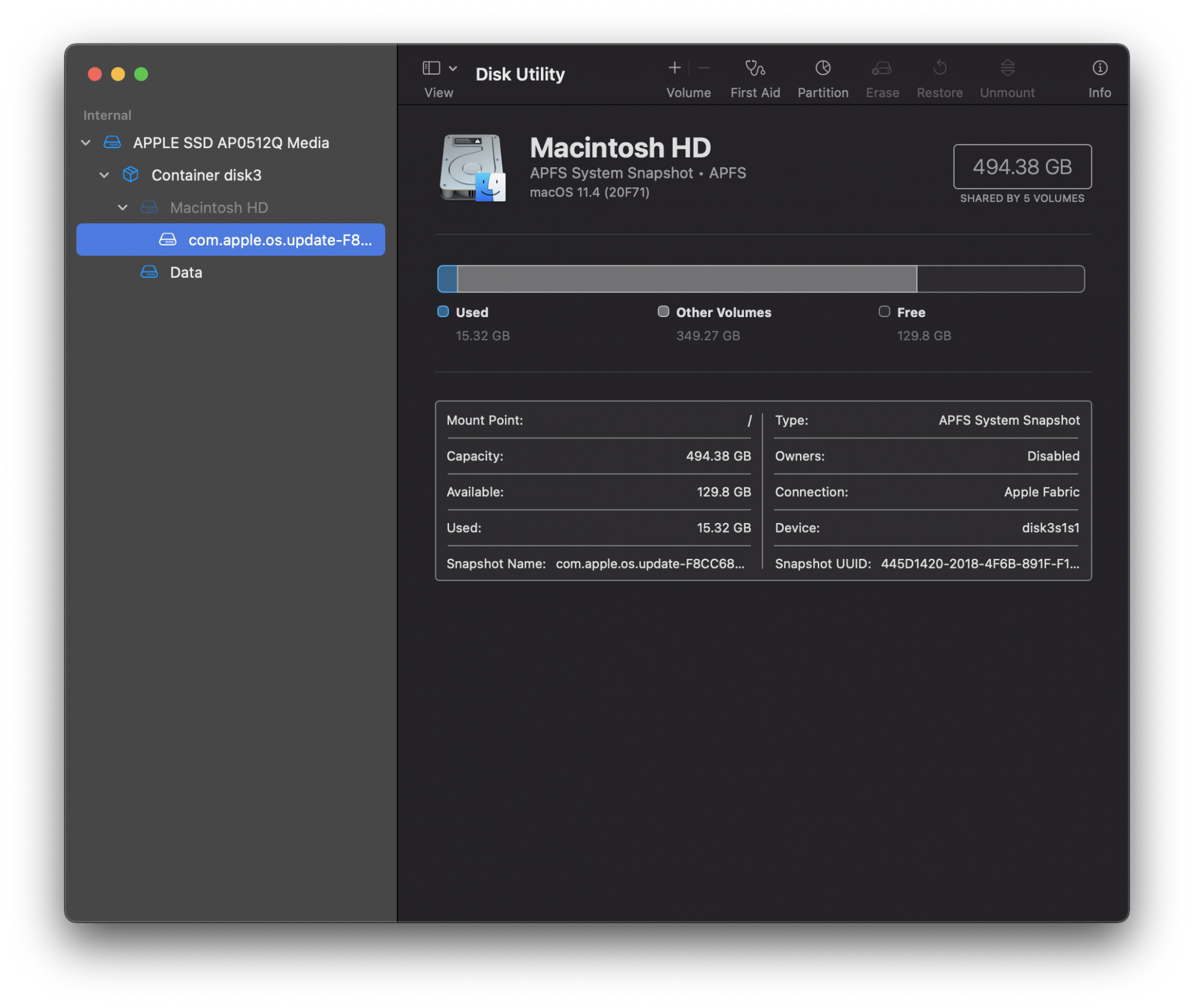Click the Snapshot Name com.apple.os.update-F8CC68 value
1194x1008 pixels.
coord(650,564)
